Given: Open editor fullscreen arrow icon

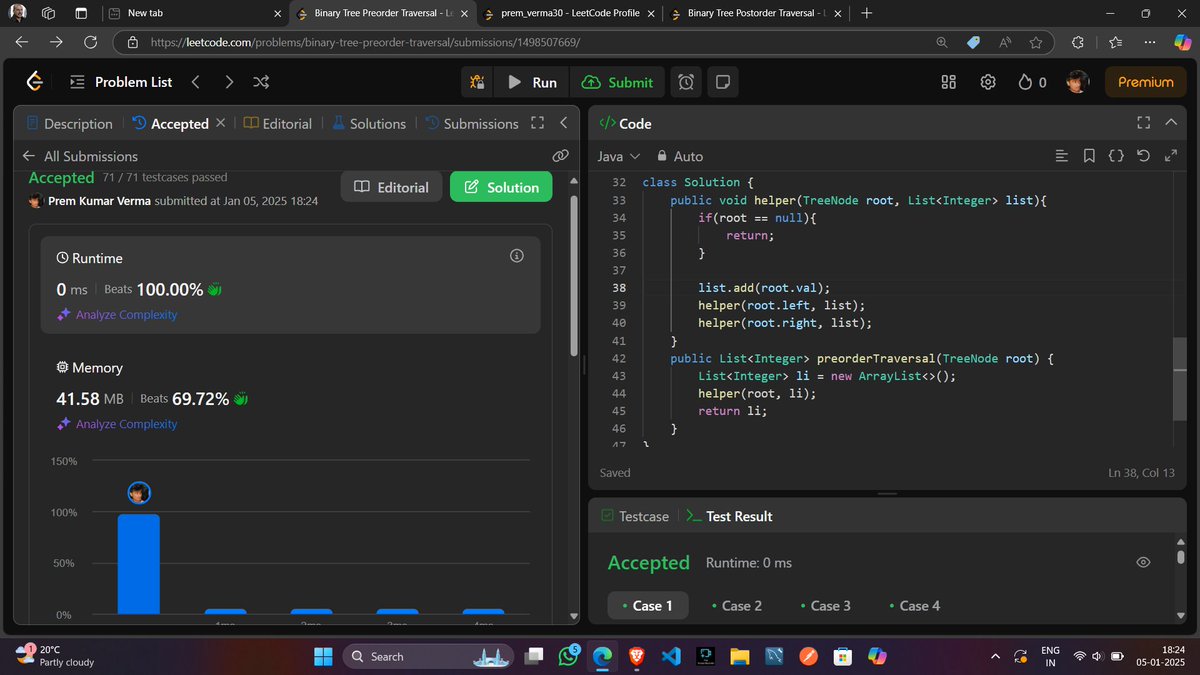Looking at the screenshot, I should pos(1172,156).
